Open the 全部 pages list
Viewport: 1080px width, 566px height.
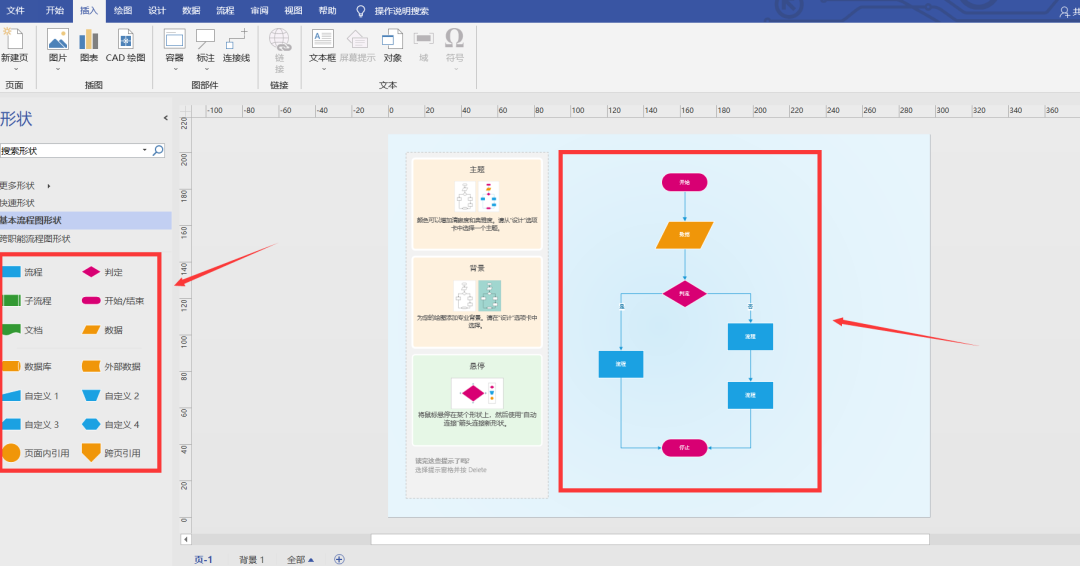tap(300, 559)
